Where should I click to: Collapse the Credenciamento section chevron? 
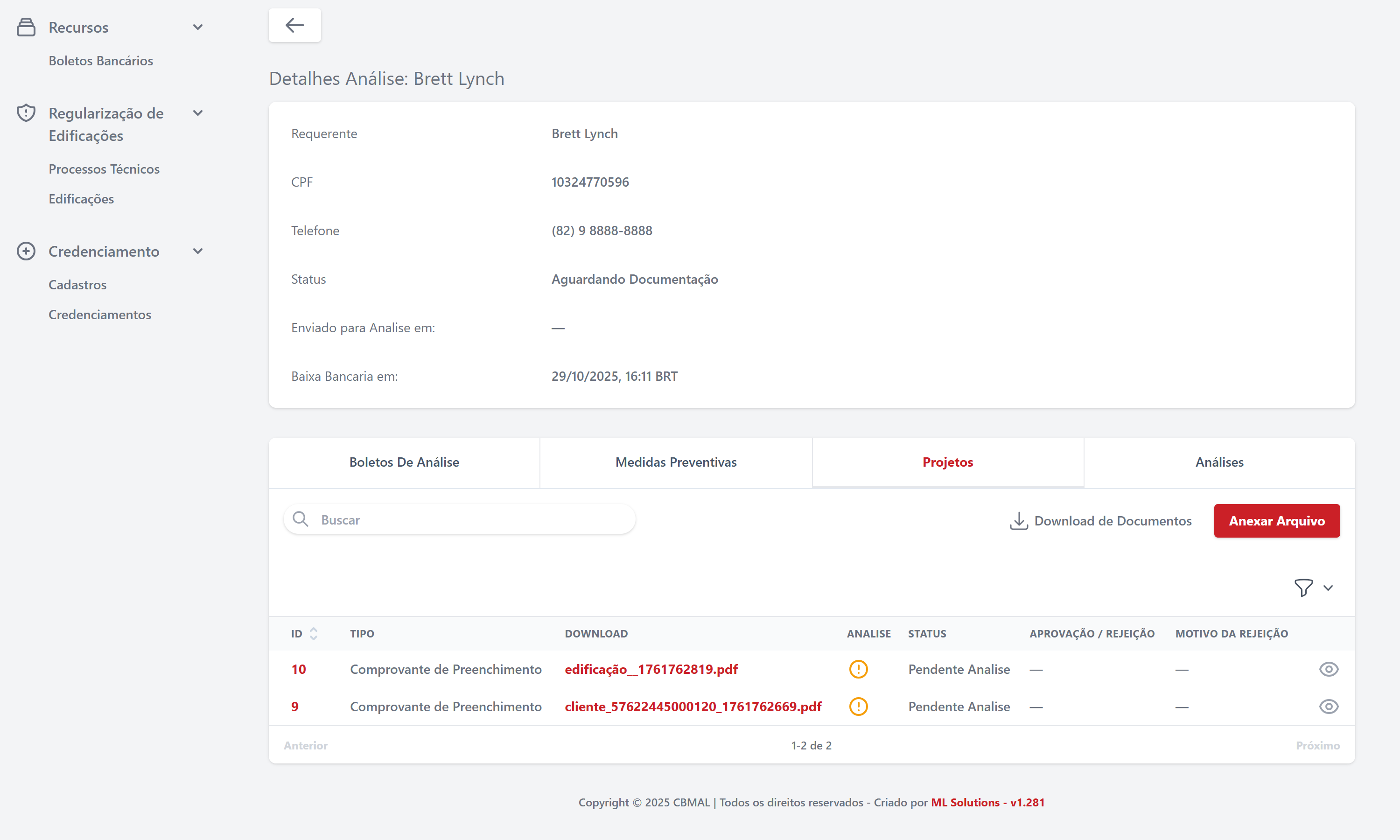197,252
